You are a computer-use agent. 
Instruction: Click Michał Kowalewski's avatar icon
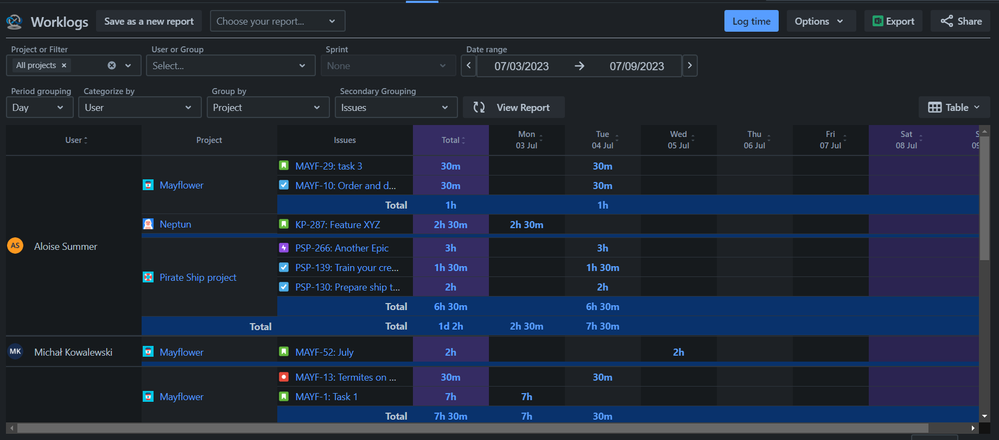click(x=15, y=352)
